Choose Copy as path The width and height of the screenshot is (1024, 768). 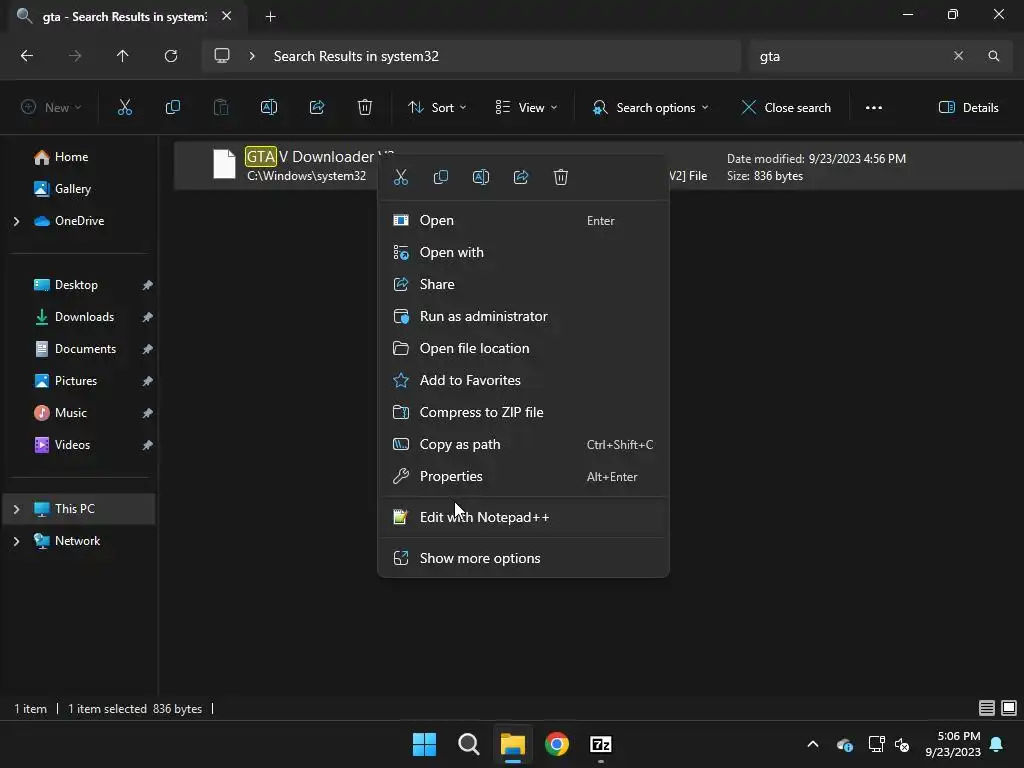click(523, 445)
